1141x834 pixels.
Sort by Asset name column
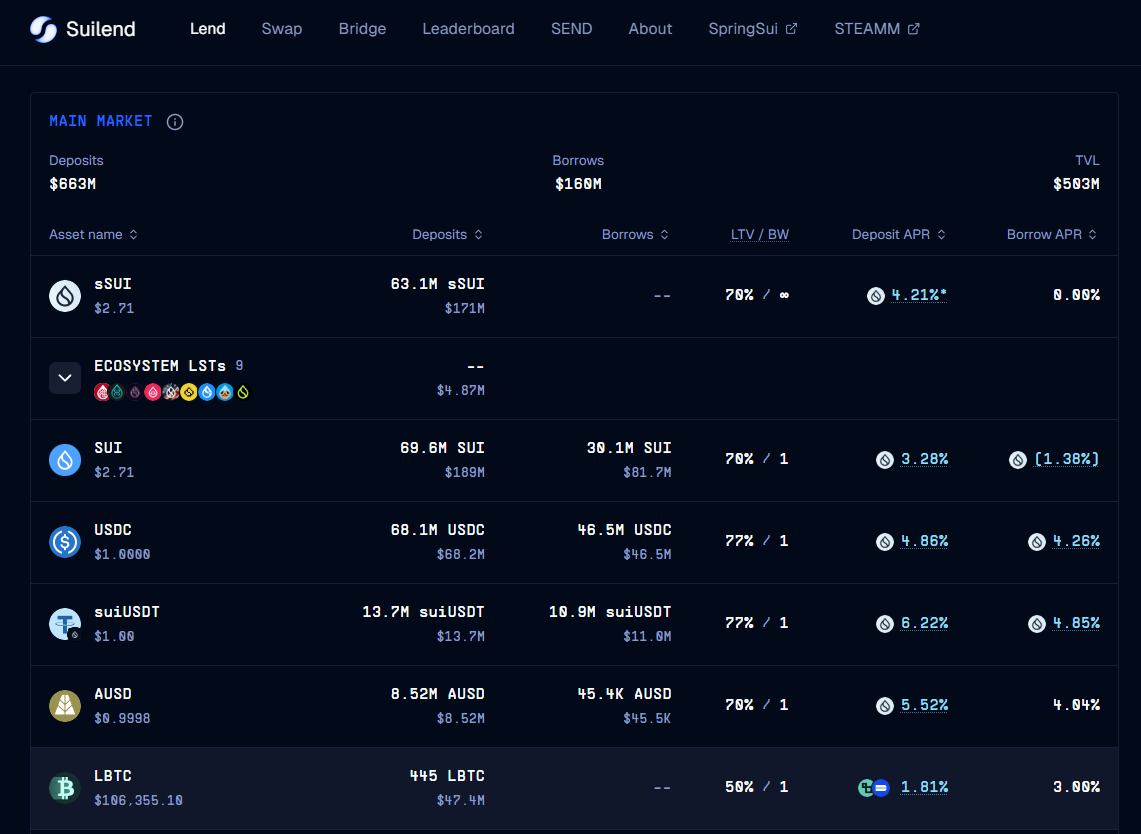93,234
